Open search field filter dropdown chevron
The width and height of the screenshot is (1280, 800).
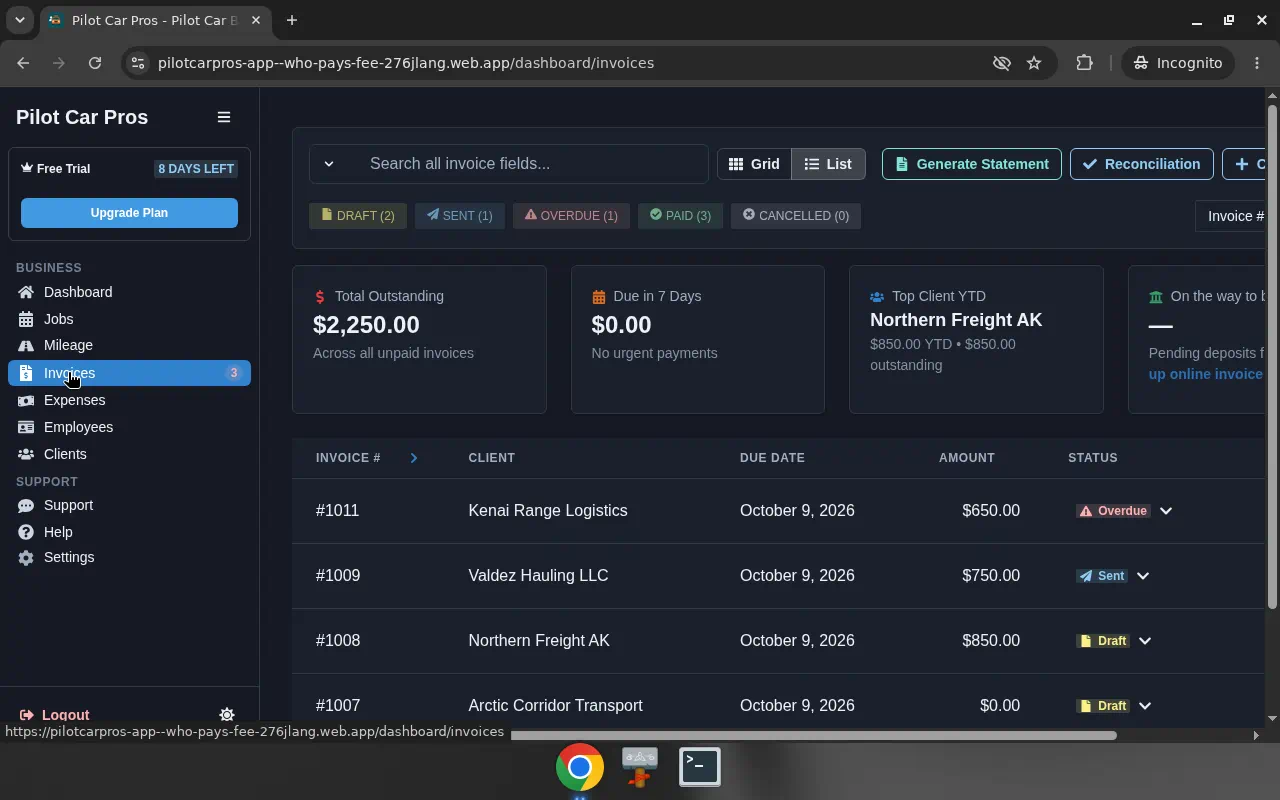(329, 164)
